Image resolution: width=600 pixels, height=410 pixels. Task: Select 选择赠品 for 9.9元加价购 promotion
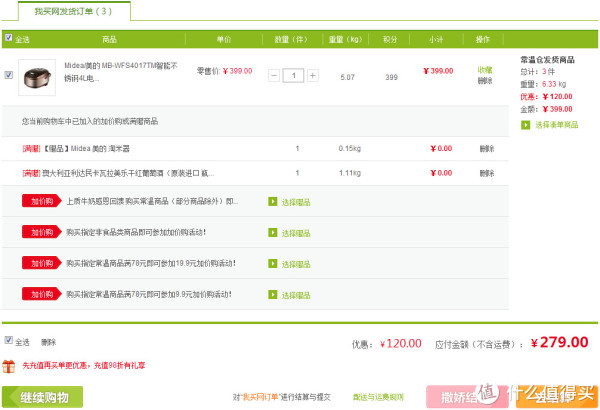coord(296,295)
